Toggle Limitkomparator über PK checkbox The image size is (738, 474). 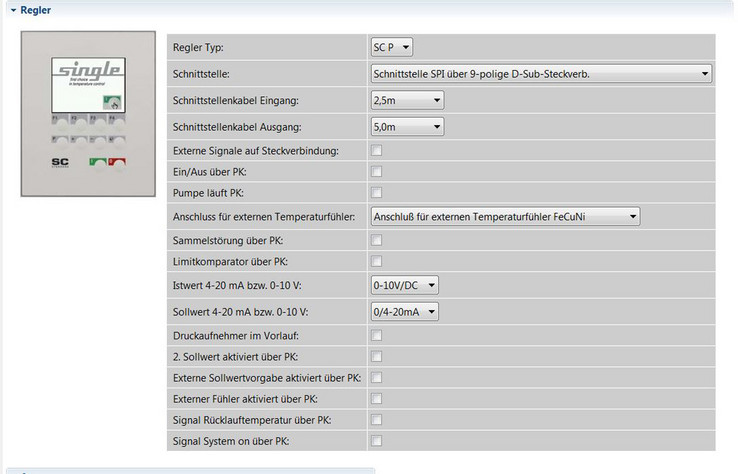coord(377,261)
